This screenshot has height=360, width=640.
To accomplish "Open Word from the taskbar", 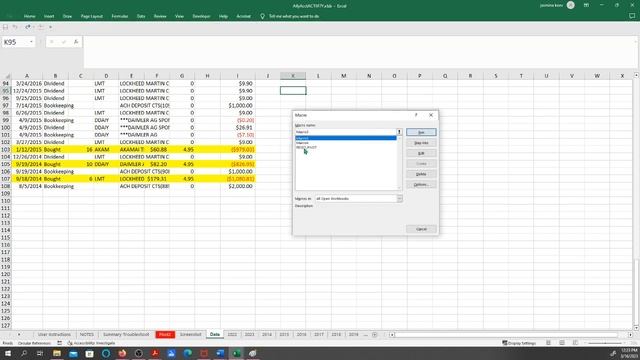I will coord(220,353).
